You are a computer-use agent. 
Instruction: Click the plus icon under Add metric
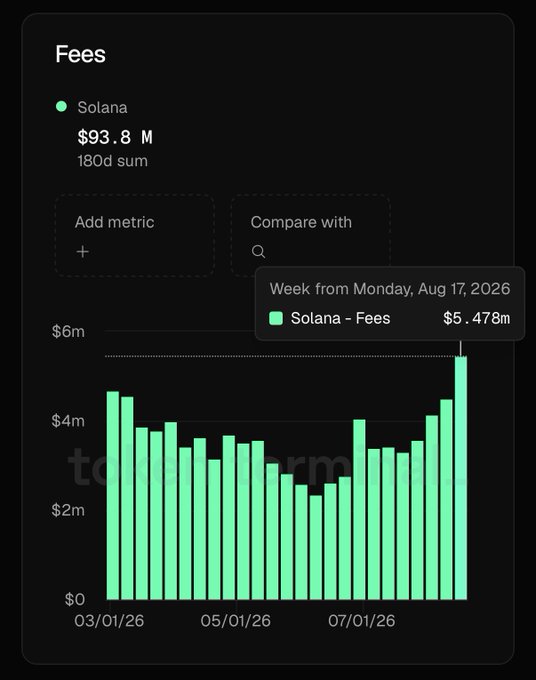point(82,252)
